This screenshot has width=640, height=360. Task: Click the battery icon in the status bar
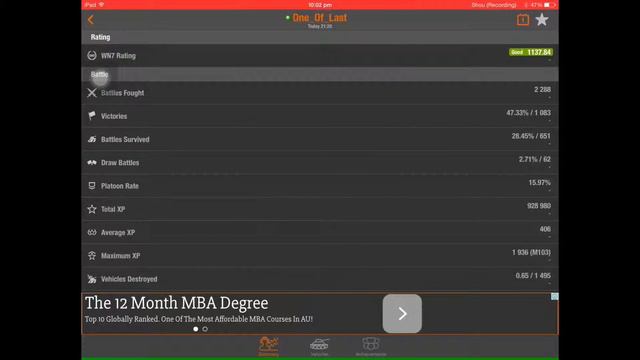pyautogui.click(x=549, y=5)
